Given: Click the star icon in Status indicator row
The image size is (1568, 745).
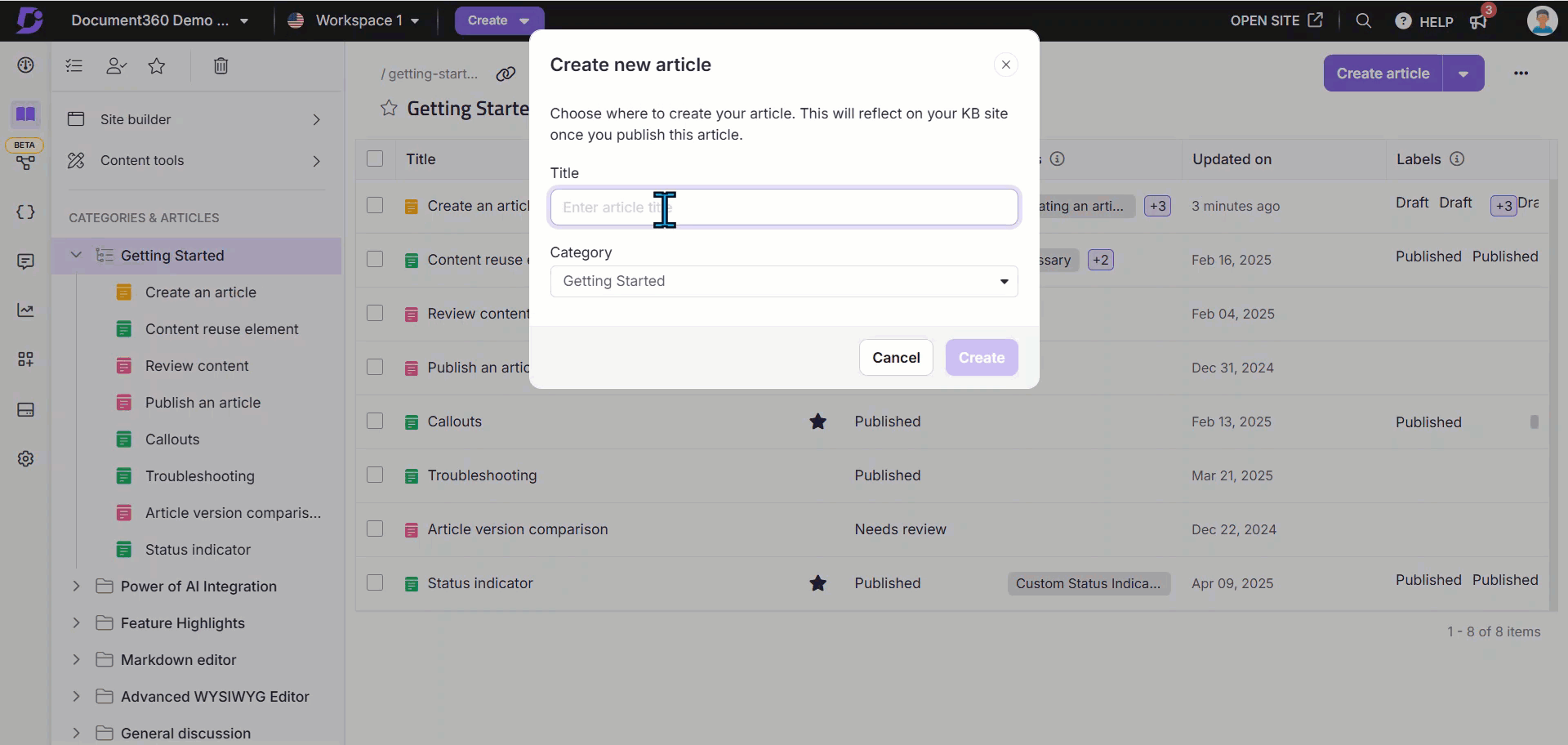Looking at the screenshot, I should click(x=817, y=582).
